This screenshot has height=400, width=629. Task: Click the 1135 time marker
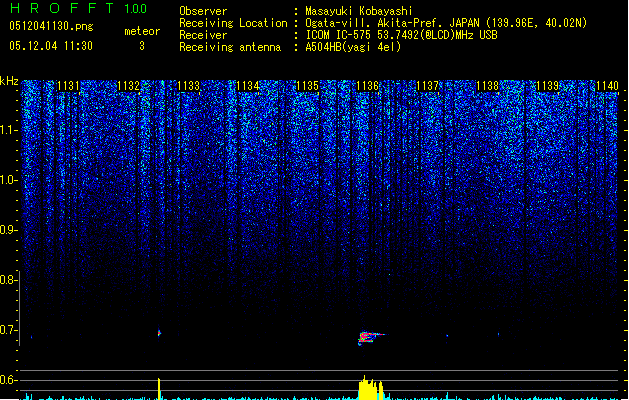[308, 86]
